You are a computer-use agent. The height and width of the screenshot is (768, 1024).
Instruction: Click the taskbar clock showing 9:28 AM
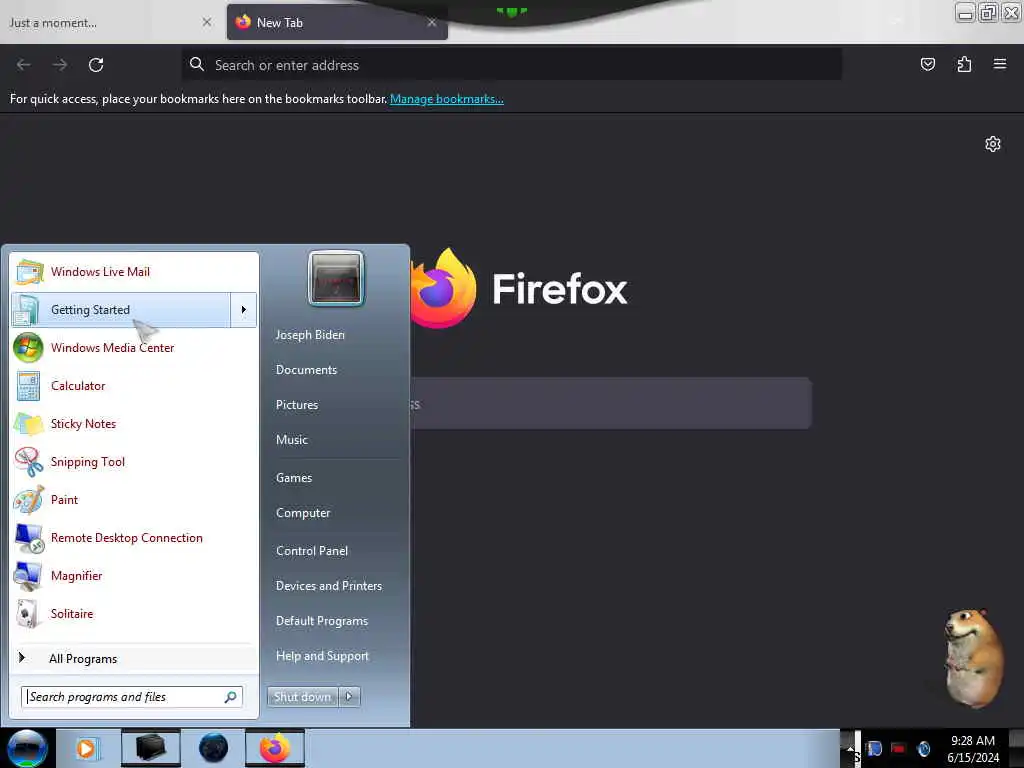(x=973, y=748)
